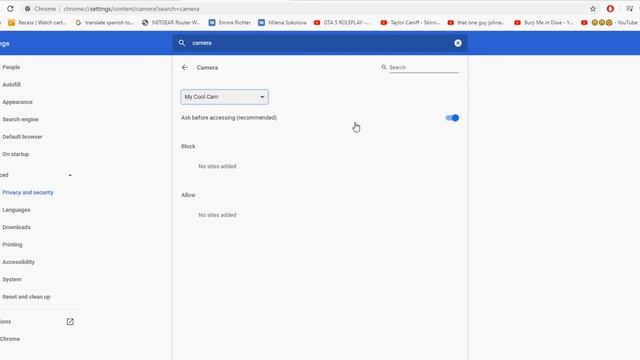Click the Block section heading
The height and width of the screenshot is (360, 640).
point(188,146)
